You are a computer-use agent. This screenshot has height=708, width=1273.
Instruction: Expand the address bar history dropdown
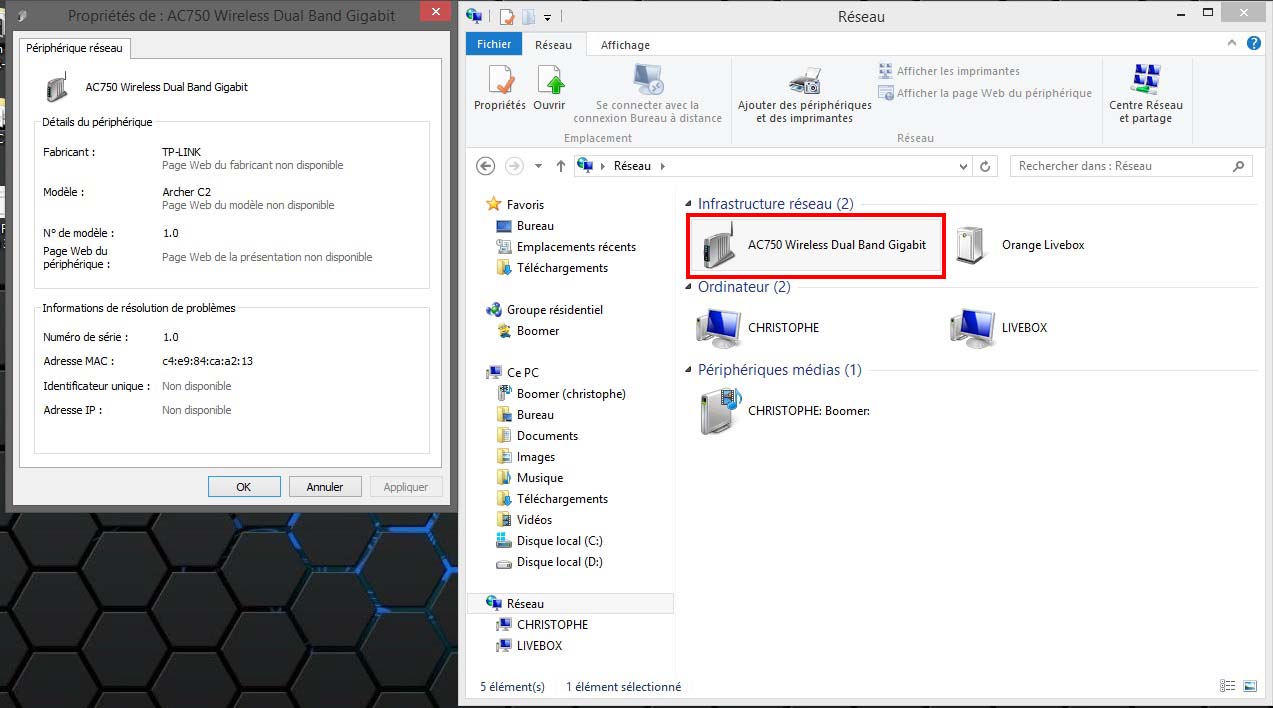[963, 166]
